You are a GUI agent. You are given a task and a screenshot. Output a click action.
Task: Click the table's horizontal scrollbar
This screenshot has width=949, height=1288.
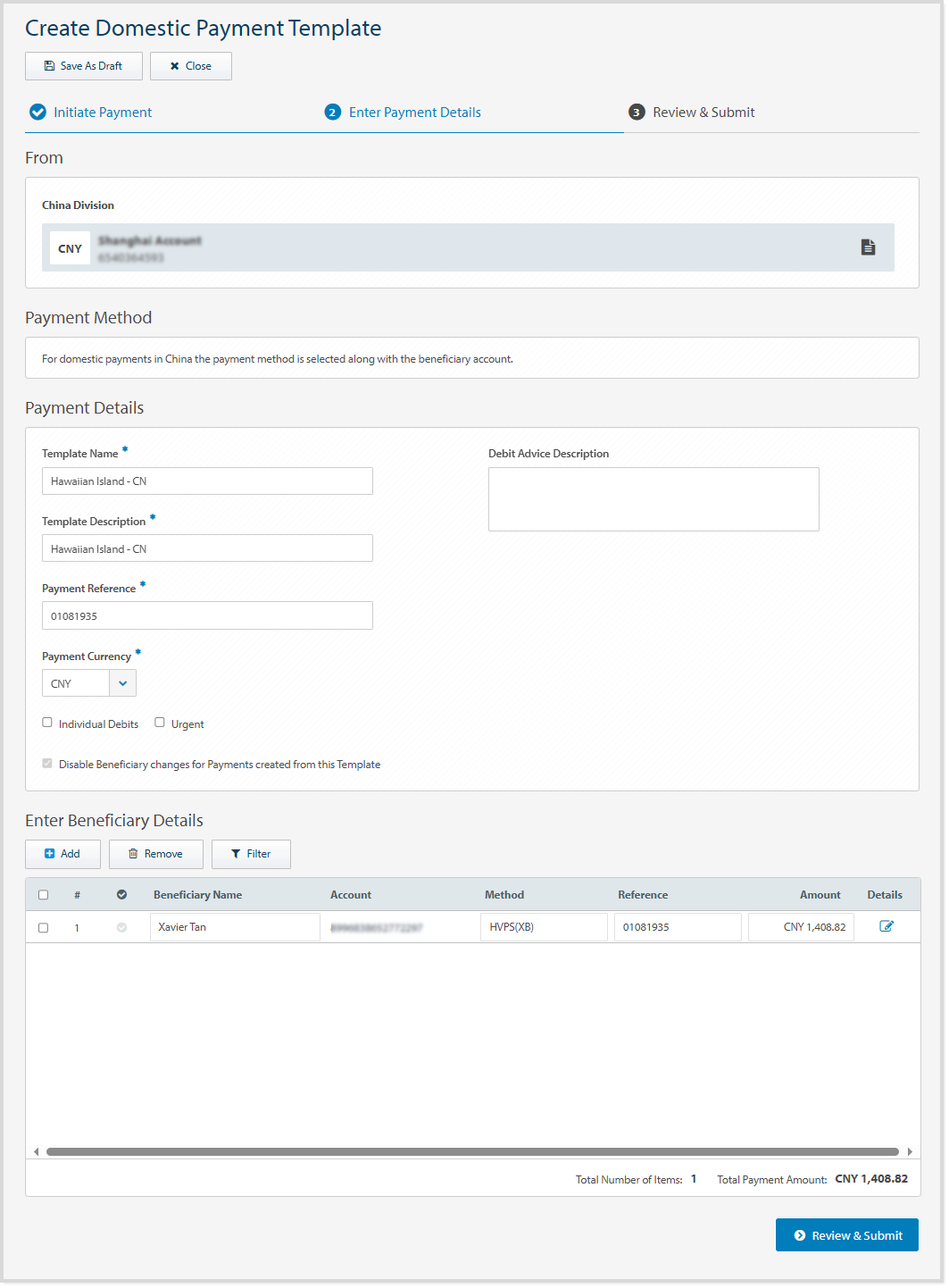tap(473, 1151)
